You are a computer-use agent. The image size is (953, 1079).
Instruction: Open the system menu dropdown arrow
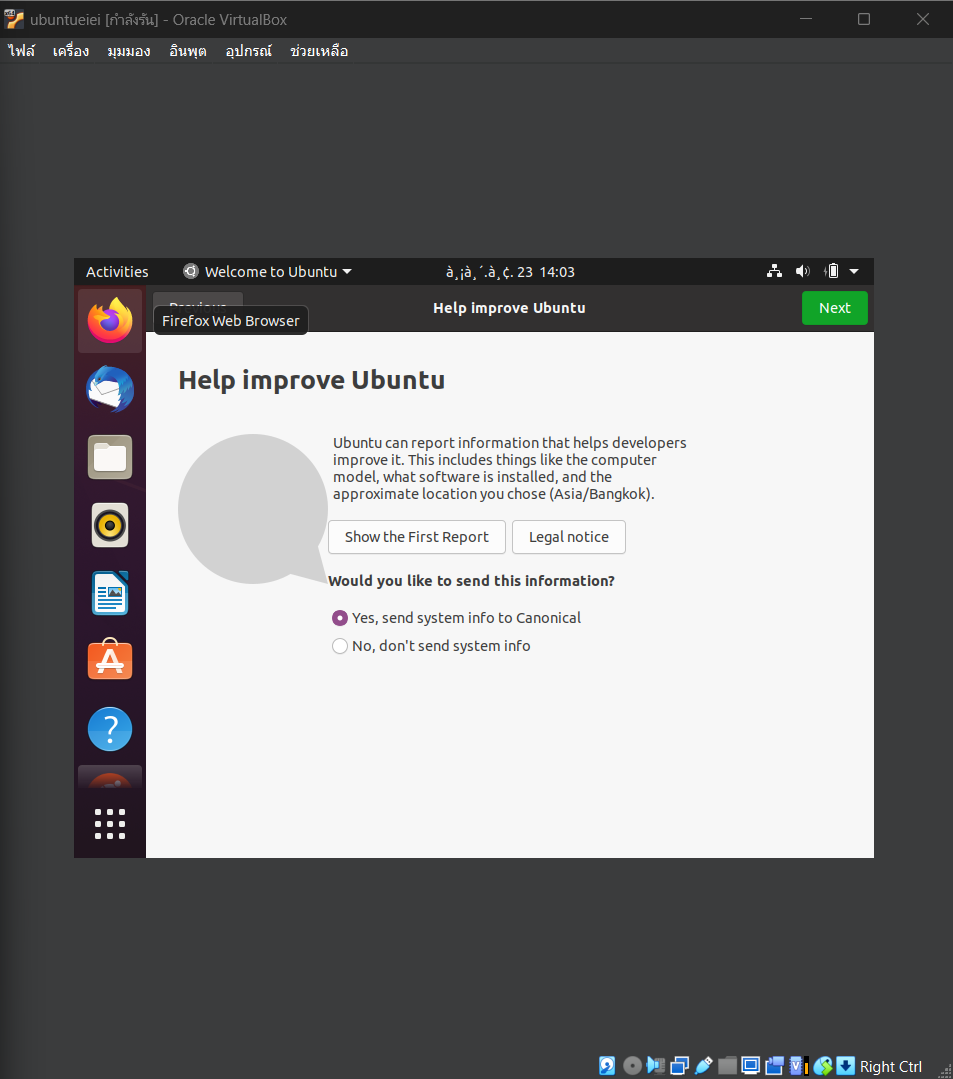(x=854, y=272)
